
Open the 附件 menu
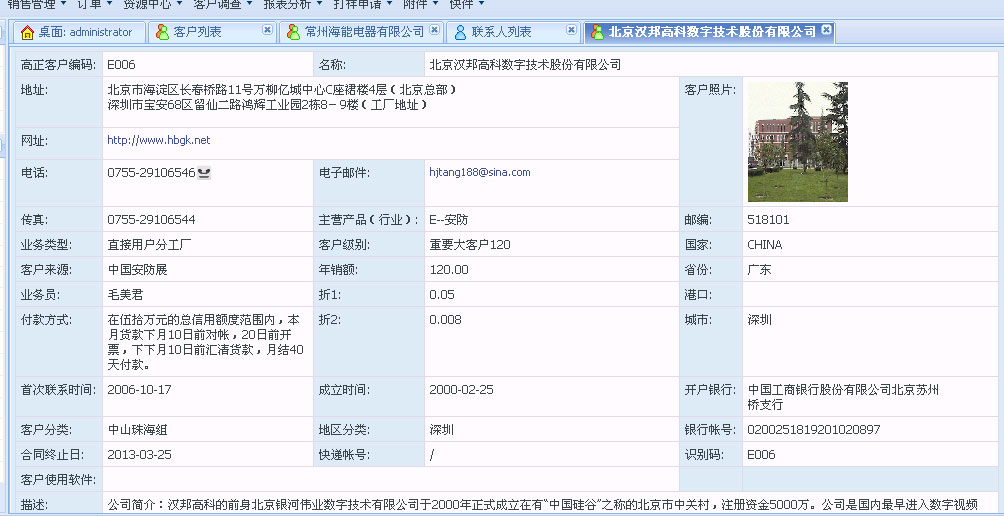pyautogui.click(x=421, y=4)
